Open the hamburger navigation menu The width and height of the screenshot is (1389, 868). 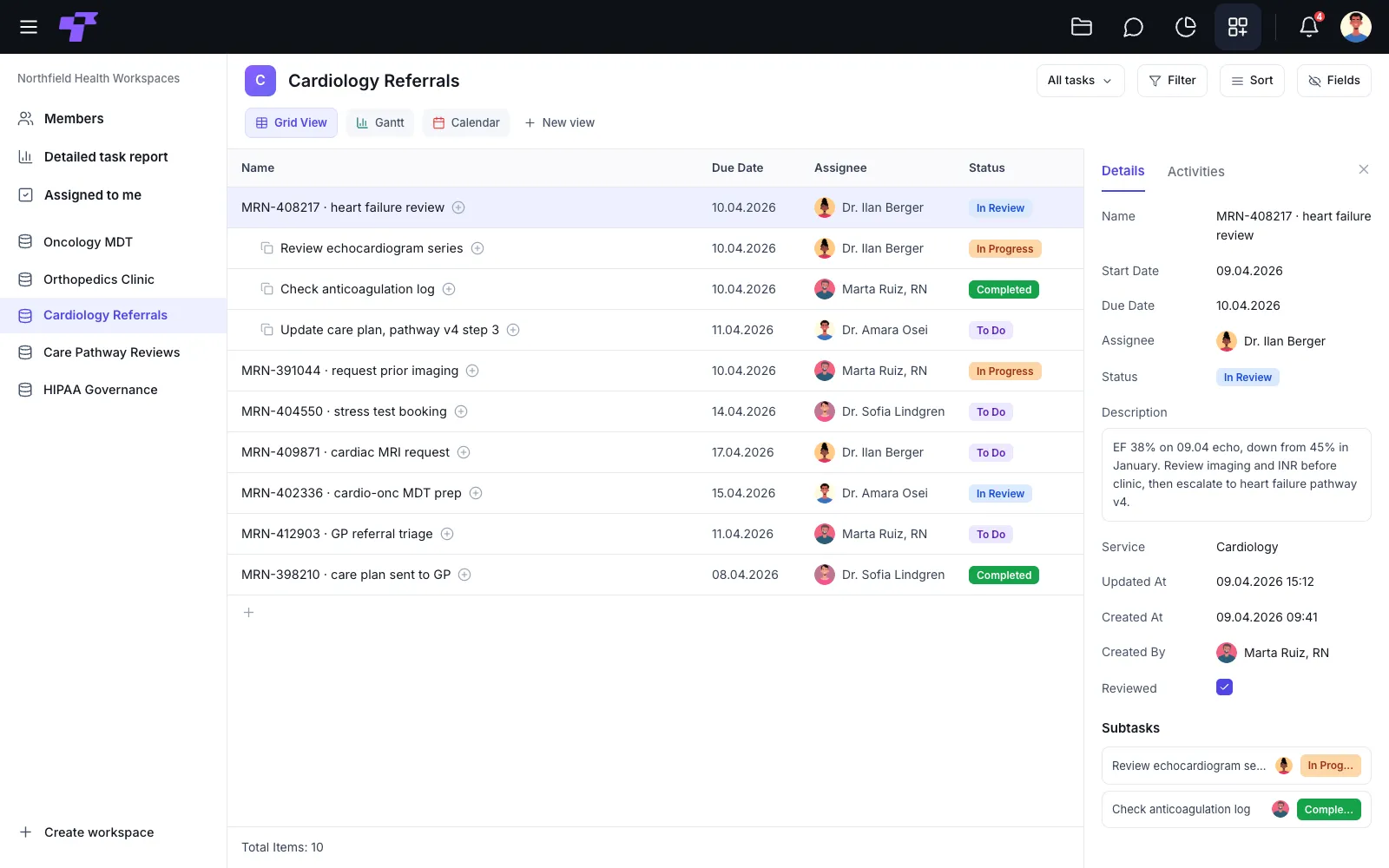[29, 27]
